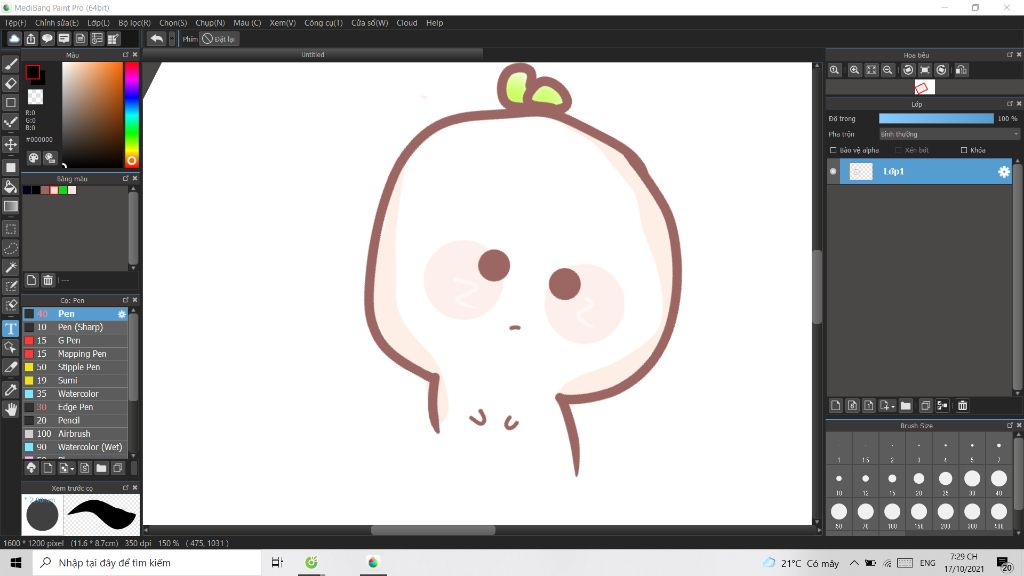Viewport: 1024px width, 576px height.
Task: Open Cloud menu
Action: coord(406,23)
